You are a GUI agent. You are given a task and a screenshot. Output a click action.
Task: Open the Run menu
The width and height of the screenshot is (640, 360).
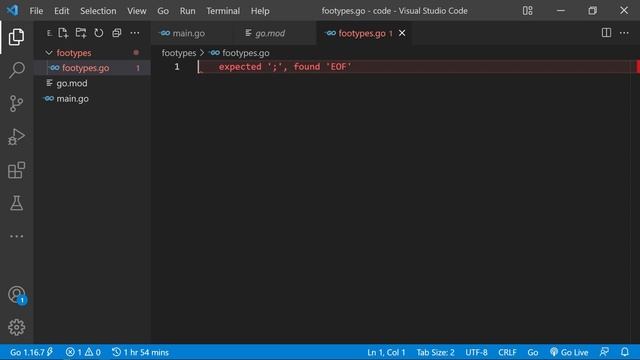tap(187, 11)
